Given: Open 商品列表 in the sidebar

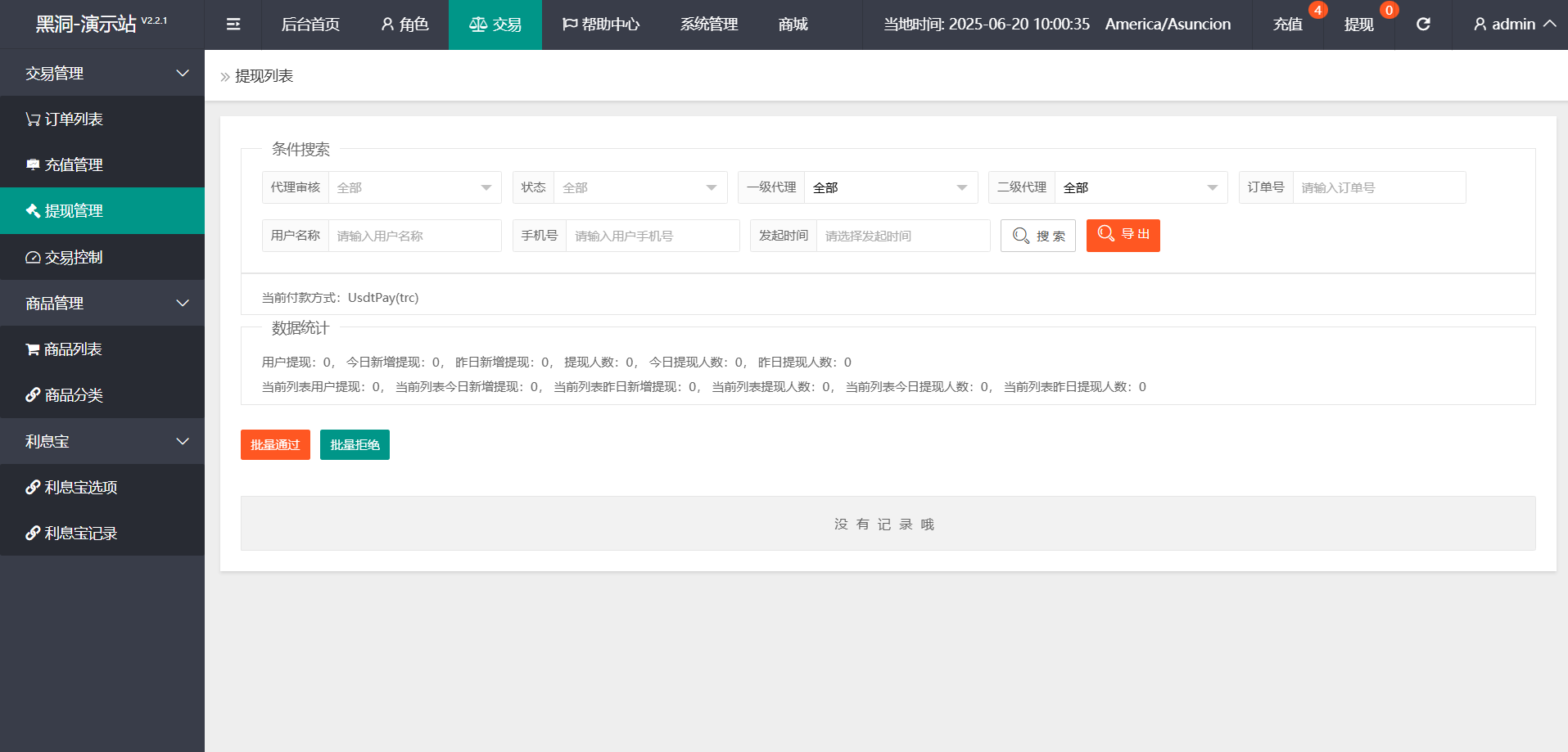Looking at the screenshot, I should (102, 349).
